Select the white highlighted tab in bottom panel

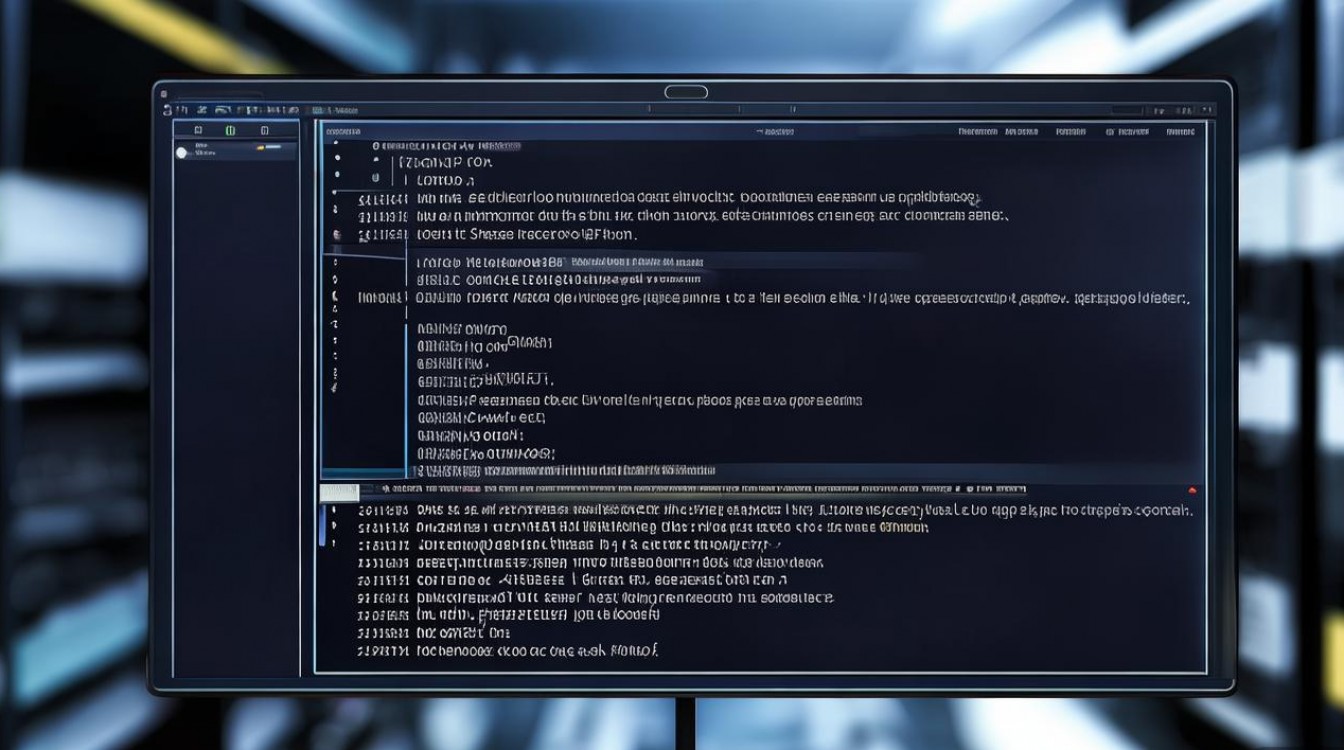[x=339, y=492]
